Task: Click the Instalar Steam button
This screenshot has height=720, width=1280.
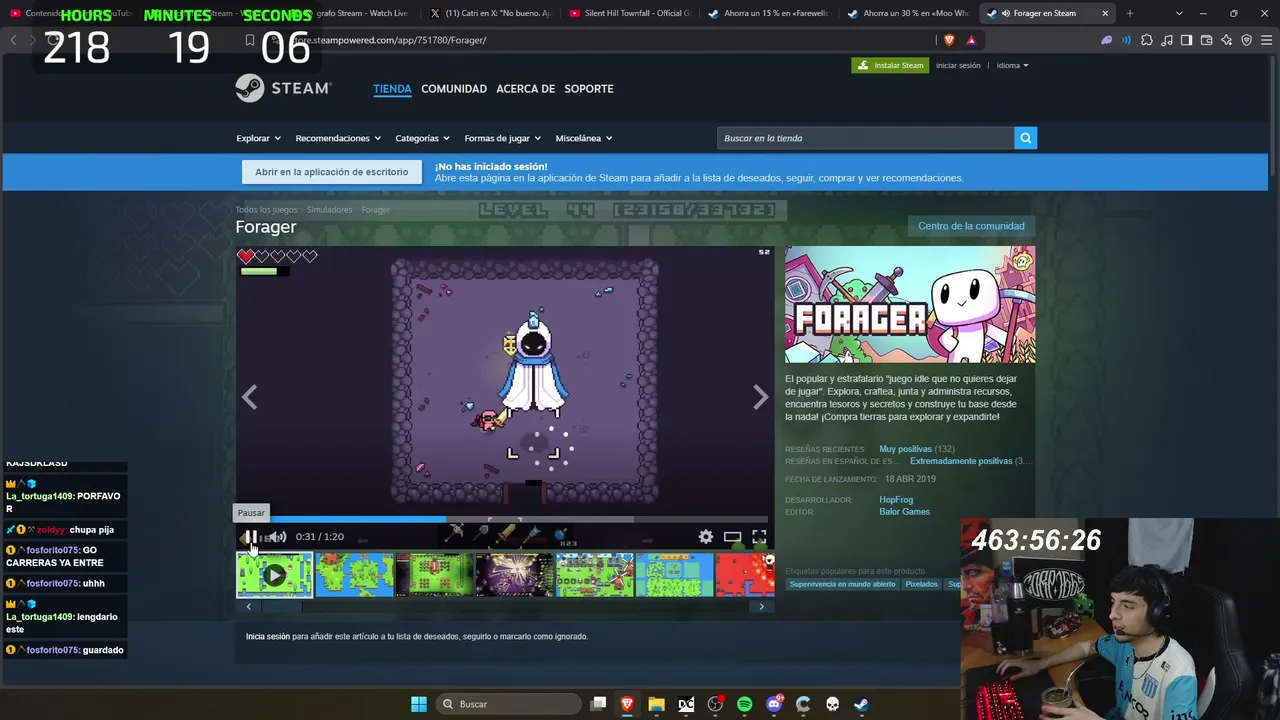Action: point(890,65)
